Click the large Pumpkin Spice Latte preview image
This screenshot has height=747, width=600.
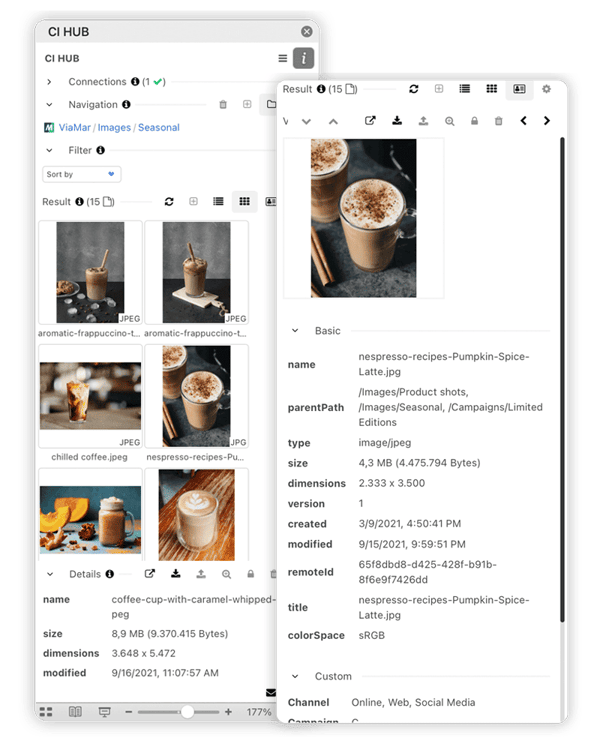[363, 218]
